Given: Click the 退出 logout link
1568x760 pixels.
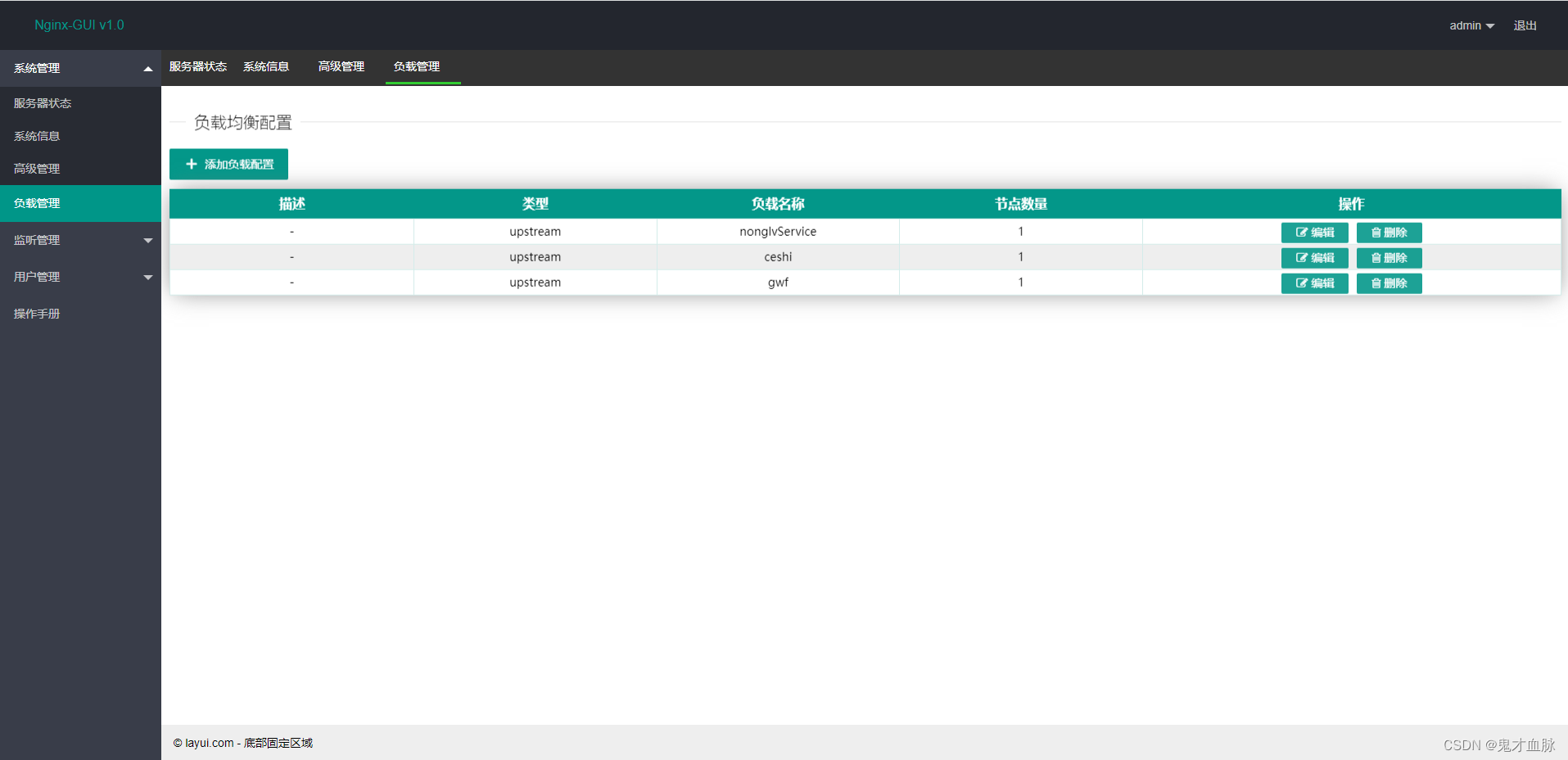Looking at the screenshot, I should pos(1525,25).
